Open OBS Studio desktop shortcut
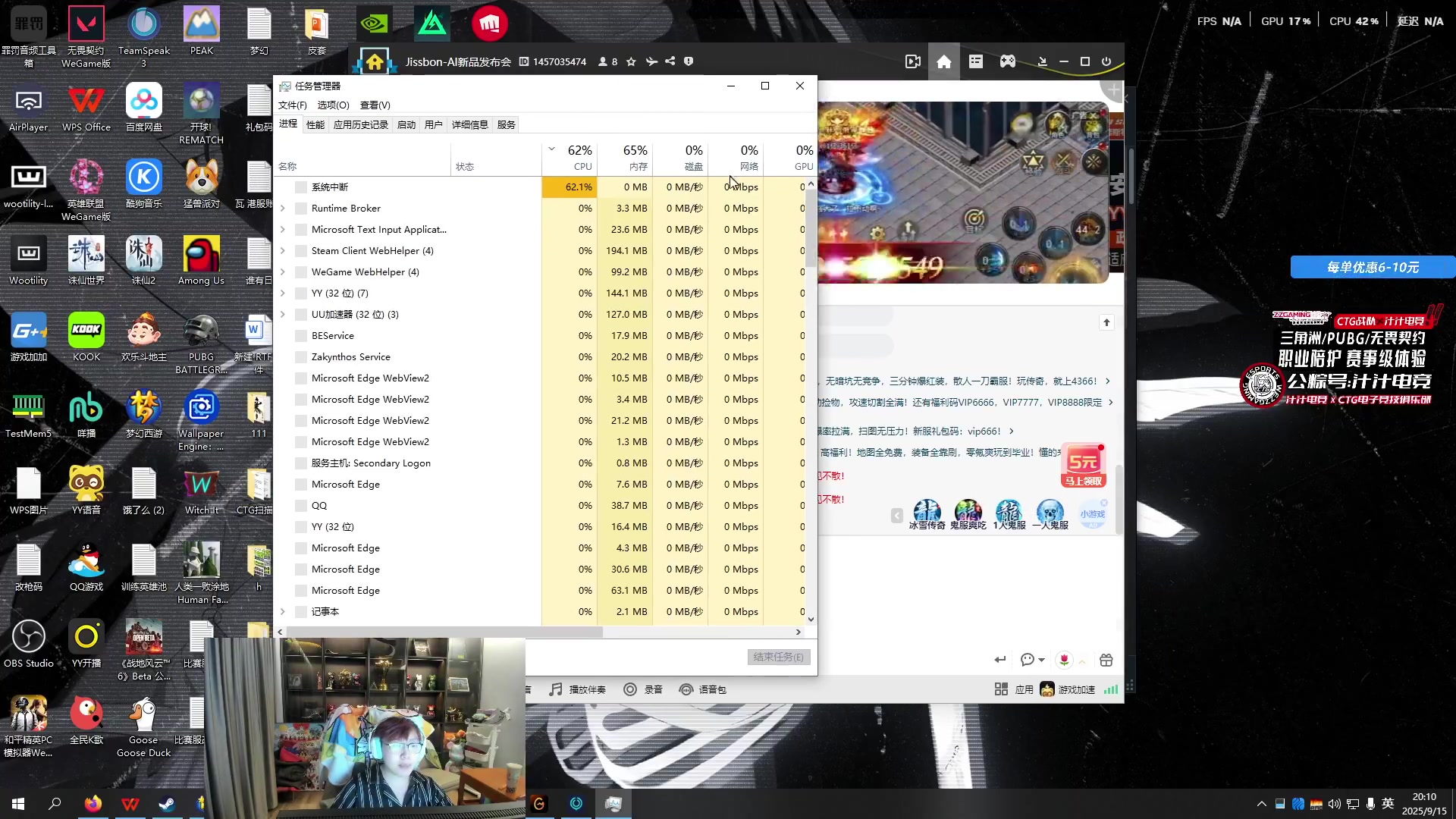The height and width of the screenshot is (819, 1456). [x=29, y=644]
